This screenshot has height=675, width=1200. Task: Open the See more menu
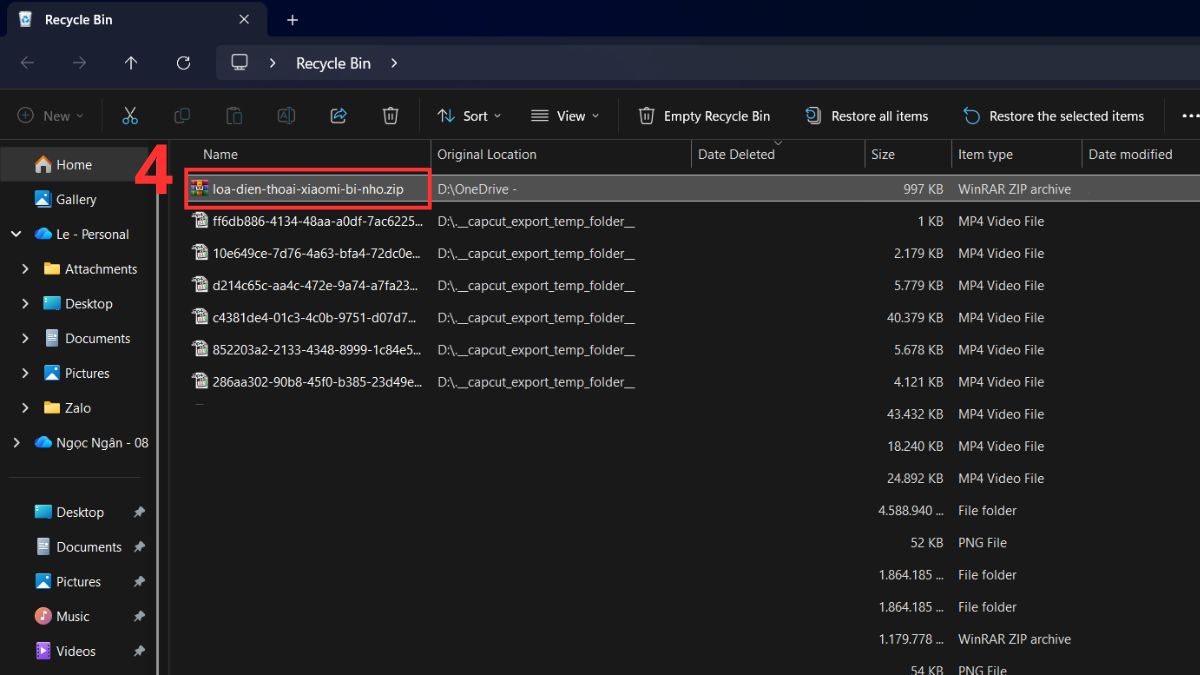1189,115
